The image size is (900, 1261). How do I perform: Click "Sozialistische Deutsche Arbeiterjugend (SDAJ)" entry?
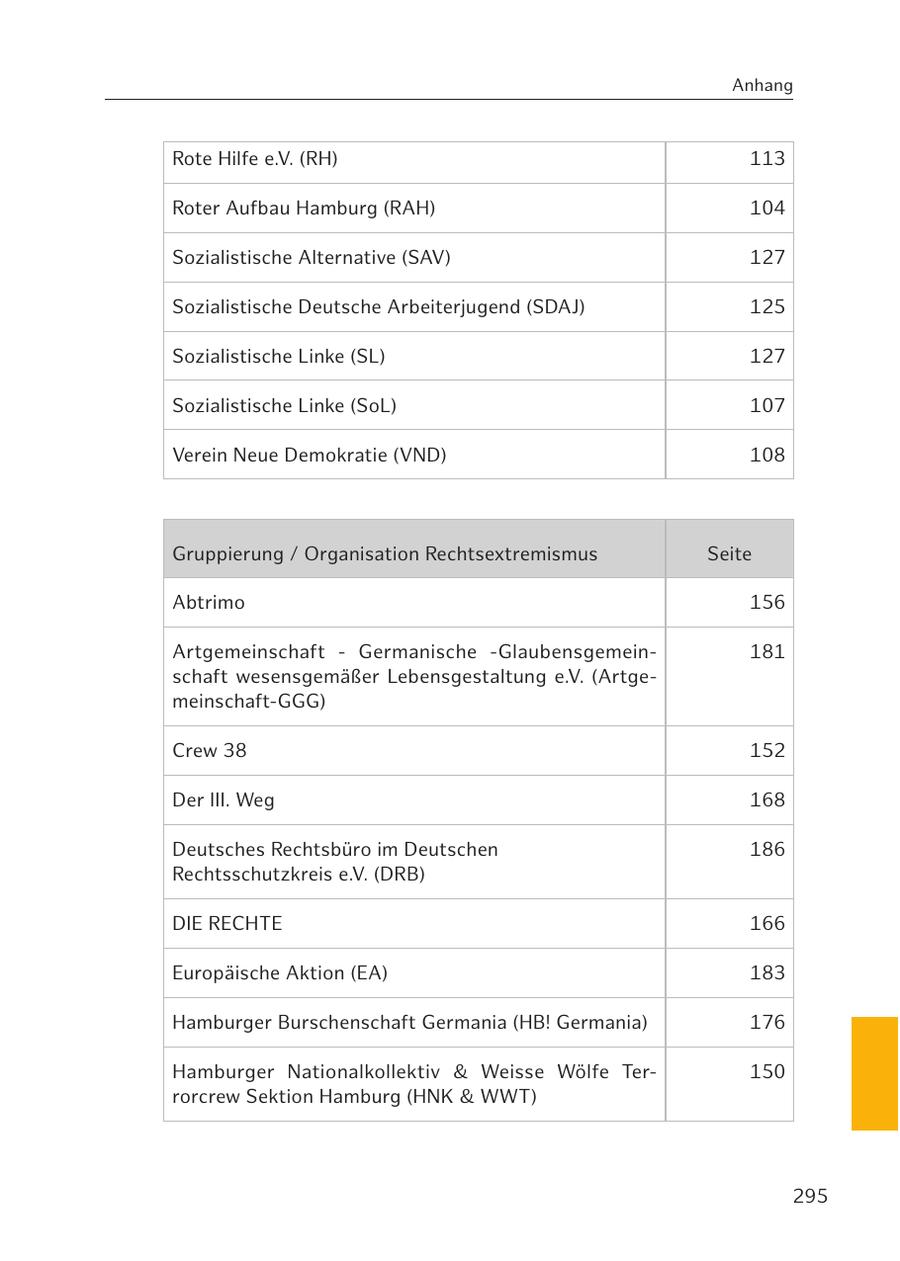[378, 307]
